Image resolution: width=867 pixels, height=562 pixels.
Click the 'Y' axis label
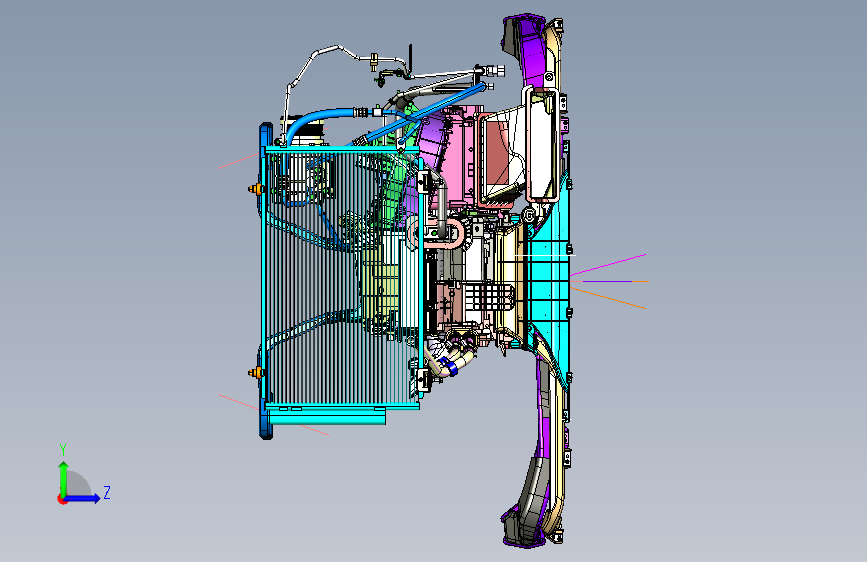(63, 449)
